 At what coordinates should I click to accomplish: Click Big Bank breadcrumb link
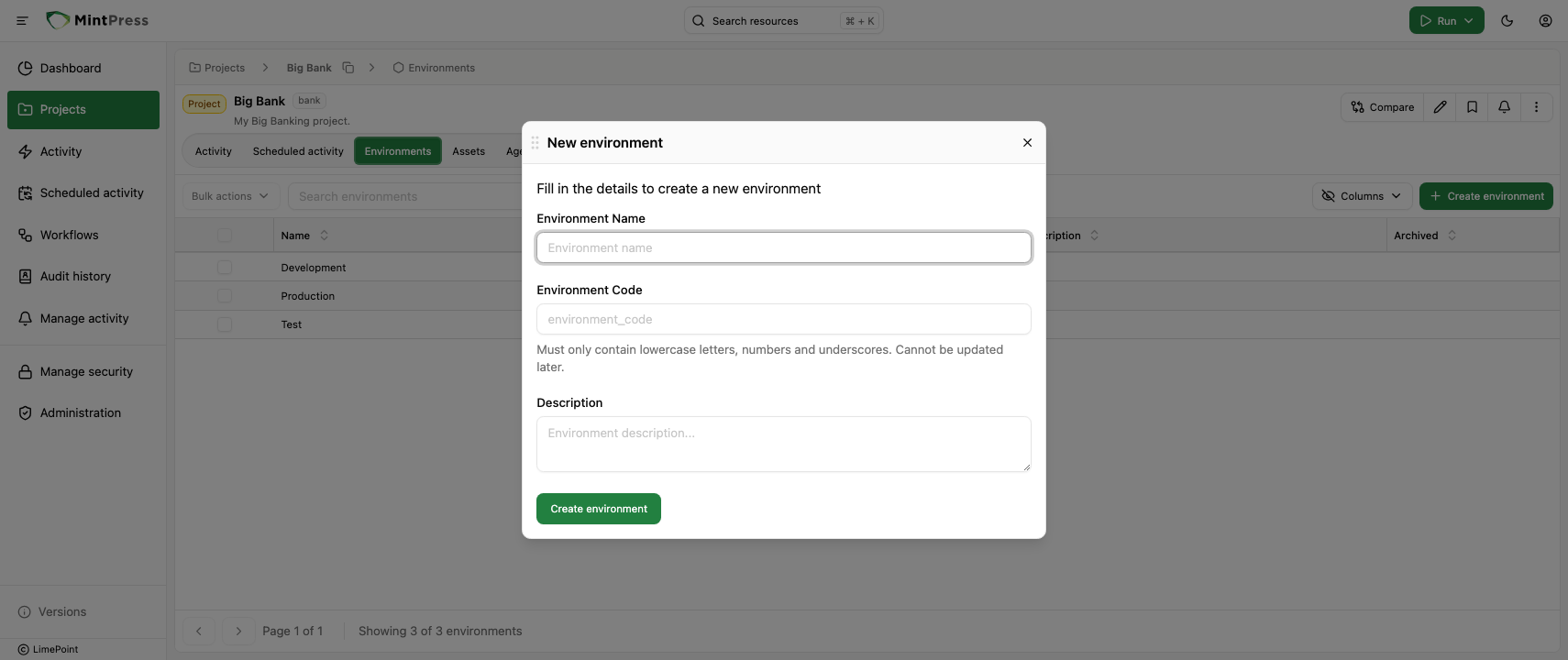(x=309, y=68)
